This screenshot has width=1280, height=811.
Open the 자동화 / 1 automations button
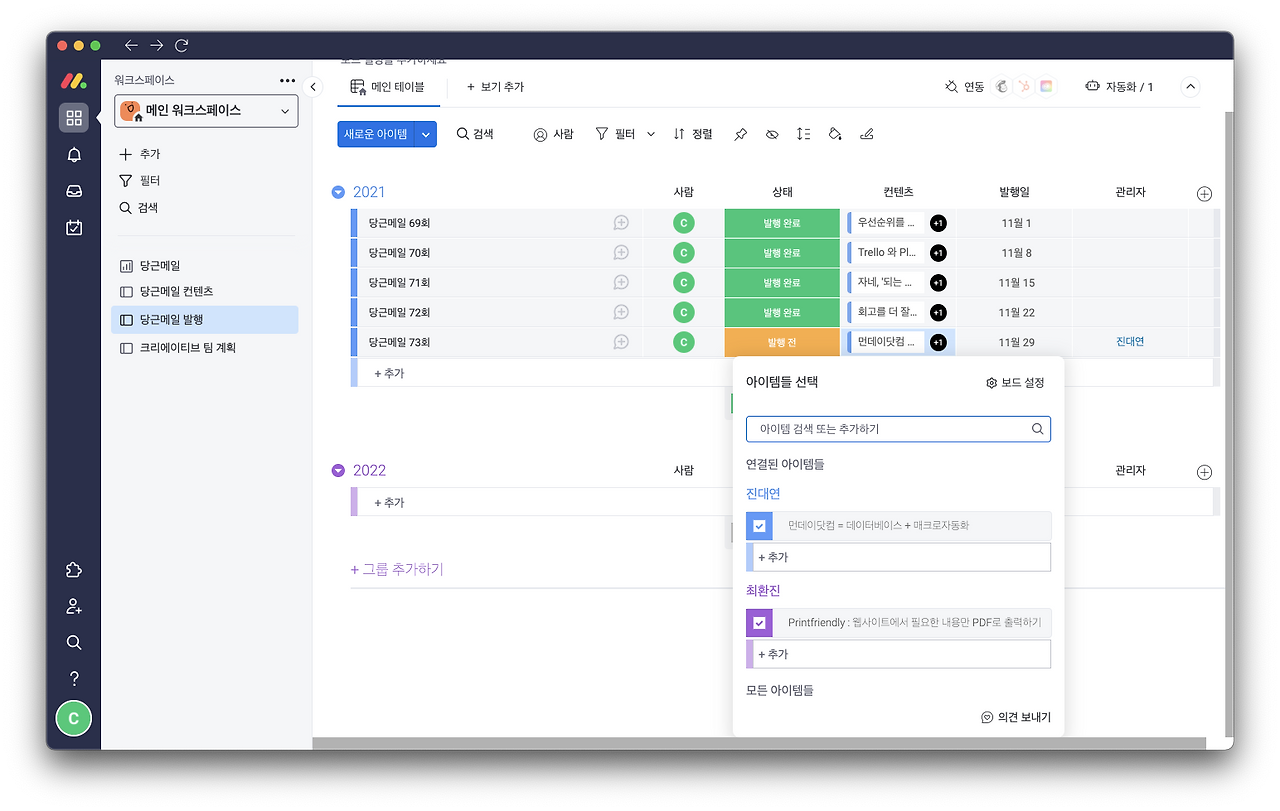(1119, 87)
